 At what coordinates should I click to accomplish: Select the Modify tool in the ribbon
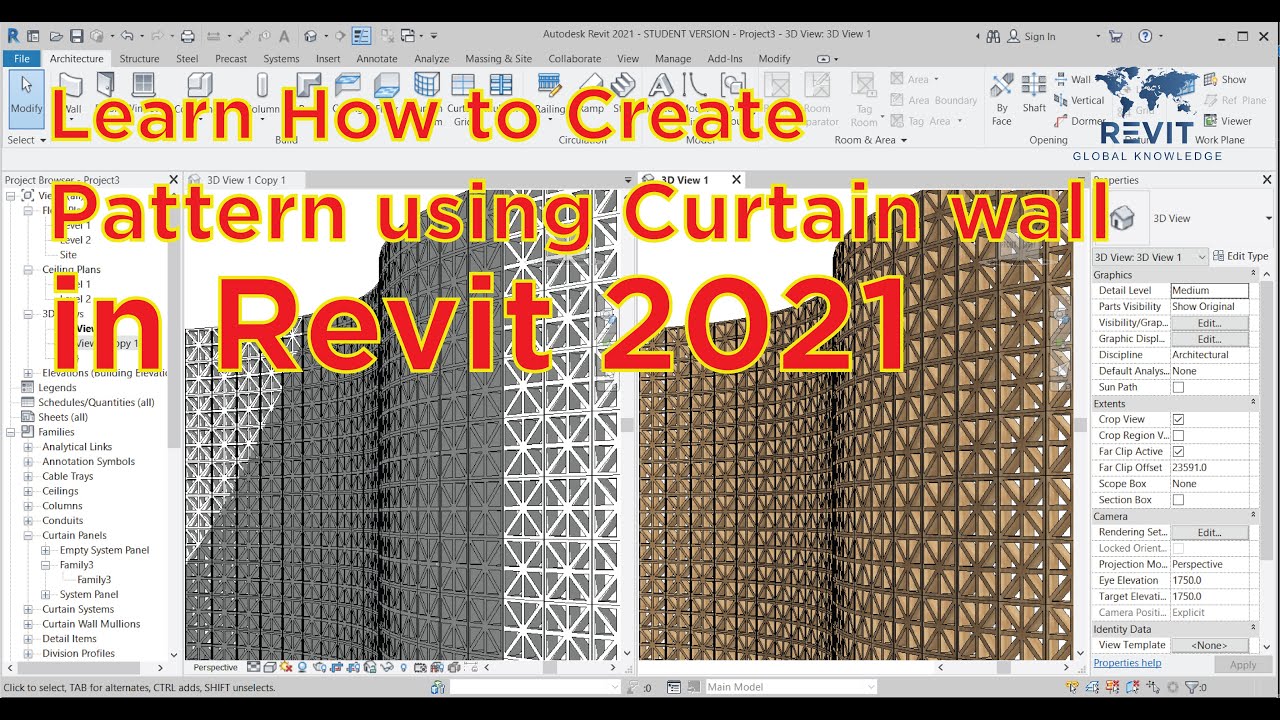pos(27,100)
